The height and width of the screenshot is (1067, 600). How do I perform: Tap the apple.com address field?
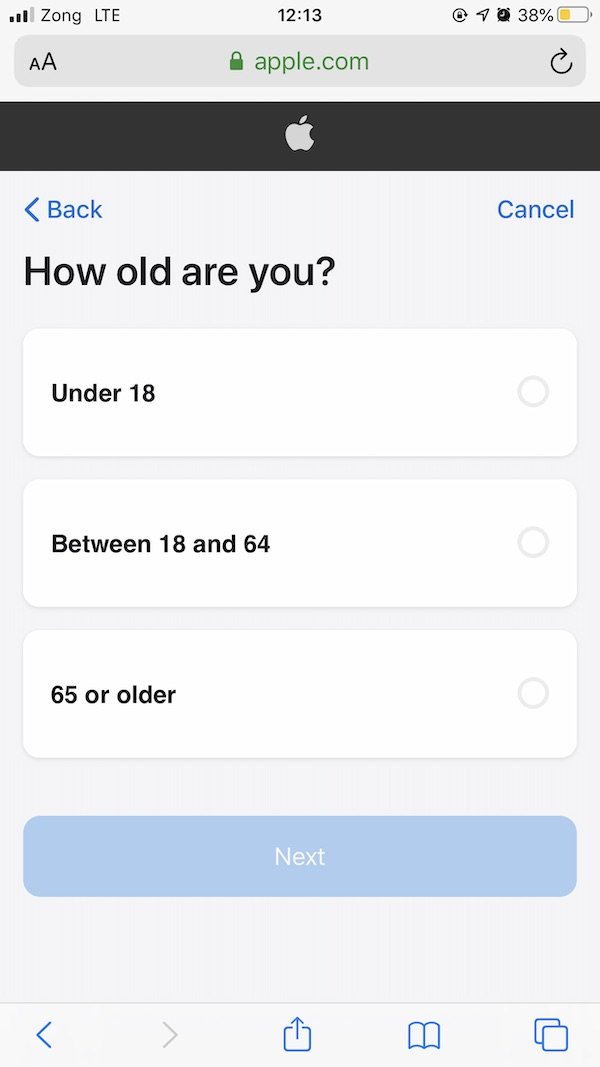pyautogui.click(x=310, y=62)
